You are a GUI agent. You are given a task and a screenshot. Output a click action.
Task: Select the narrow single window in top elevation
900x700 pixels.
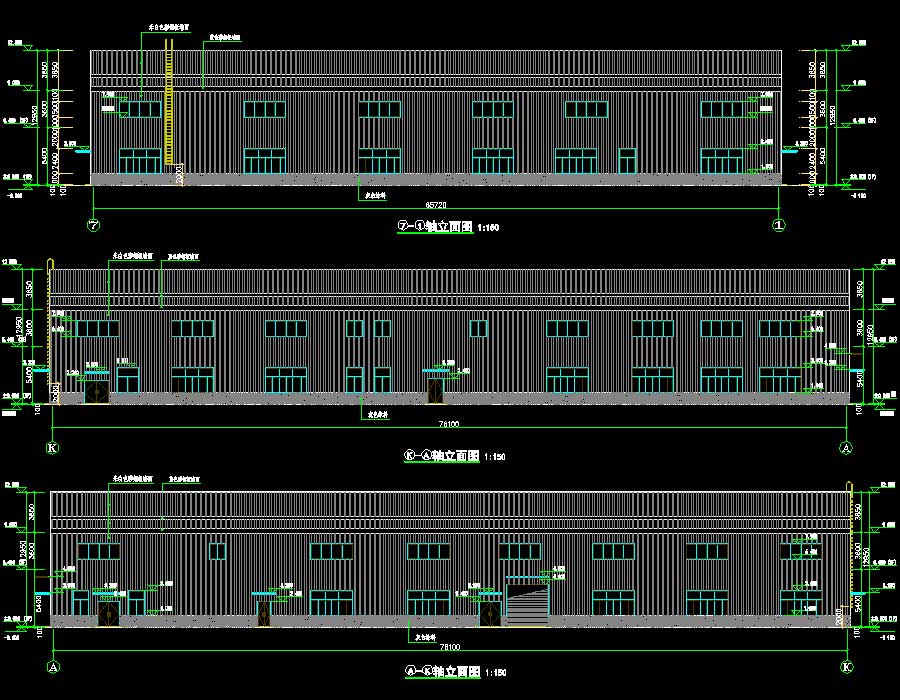click(627, 159)
